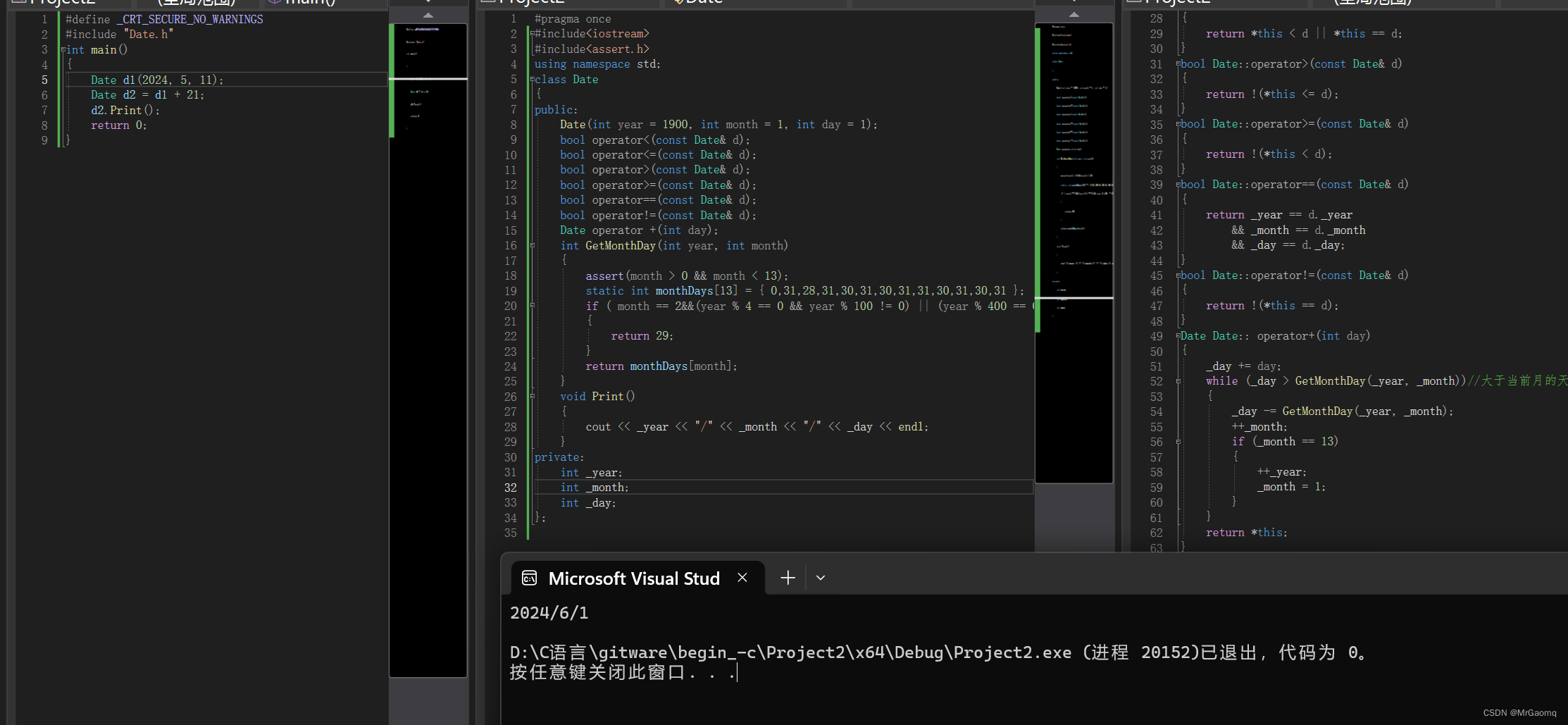Viewport: 1568px width, 725px height.
Task: Place cursor on 'Date d2 = d1 + 21;' line
Action: point(147,95)
